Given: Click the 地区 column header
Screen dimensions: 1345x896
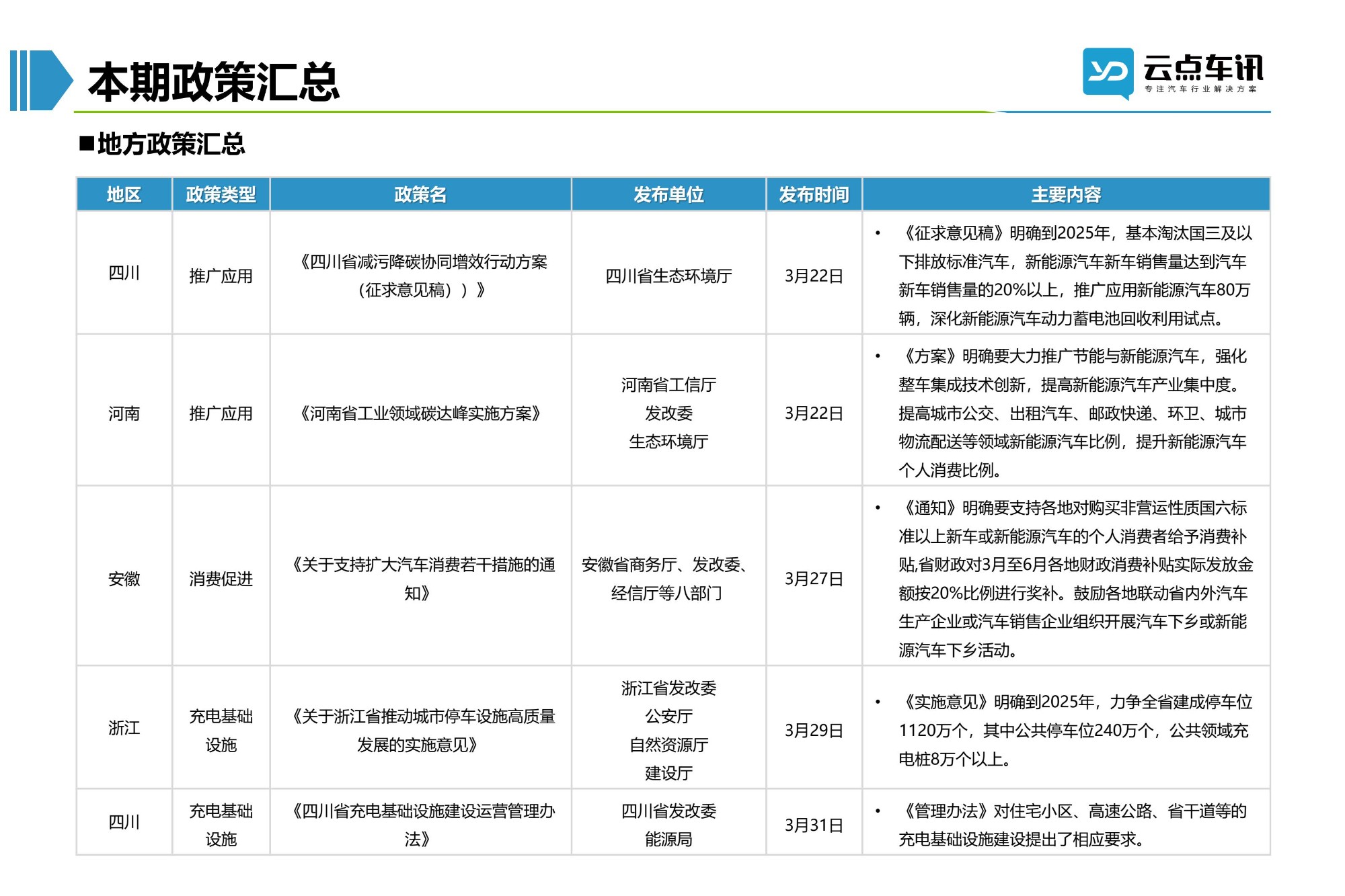Looking at the screenshot, I should click(x=124, y=194).
